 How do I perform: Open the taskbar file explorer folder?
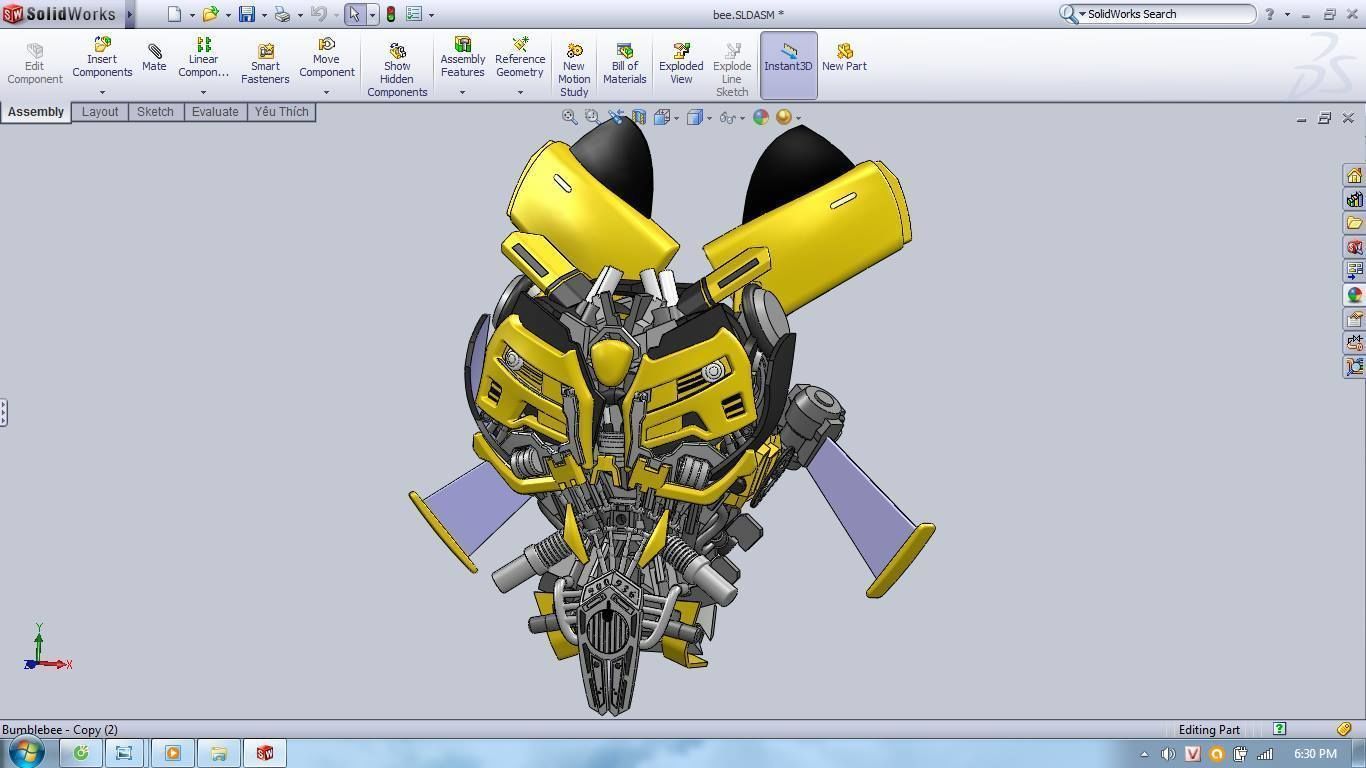pyautogui.click(x=218, y=753)
